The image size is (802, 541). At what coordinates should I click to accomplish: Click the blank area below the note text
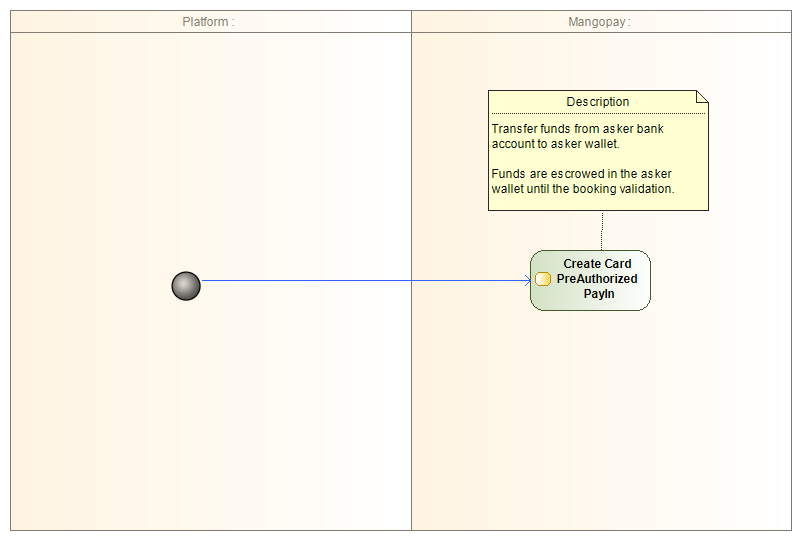(598, 201)
